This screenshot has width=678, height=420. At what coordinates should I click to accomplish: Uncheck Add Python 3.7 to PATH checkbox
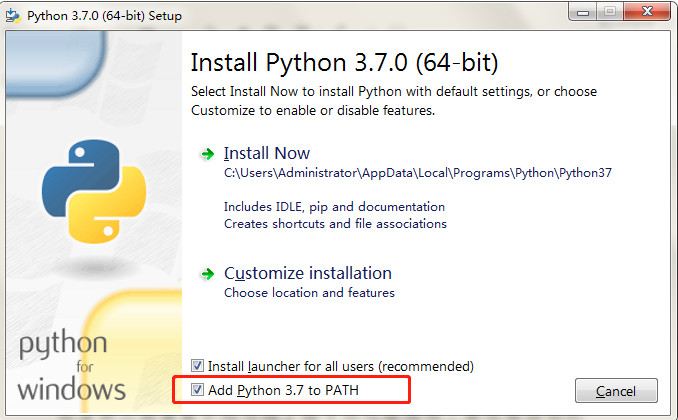[197, 390]
